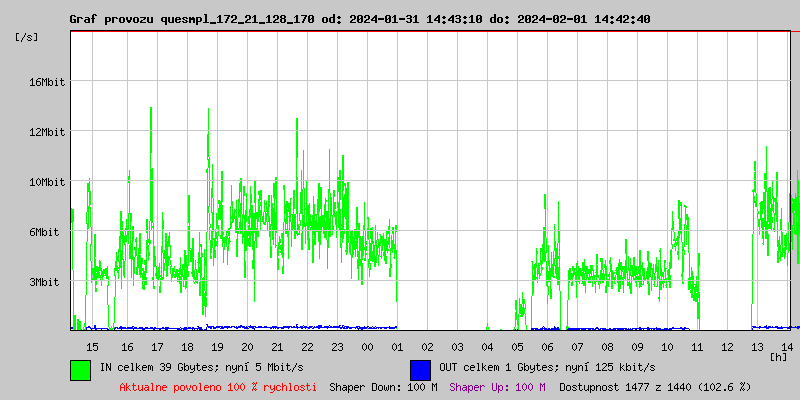This screenshot has width=800, height=400.
Task: Click the green IN legend swatch
Action: point(81,369)
